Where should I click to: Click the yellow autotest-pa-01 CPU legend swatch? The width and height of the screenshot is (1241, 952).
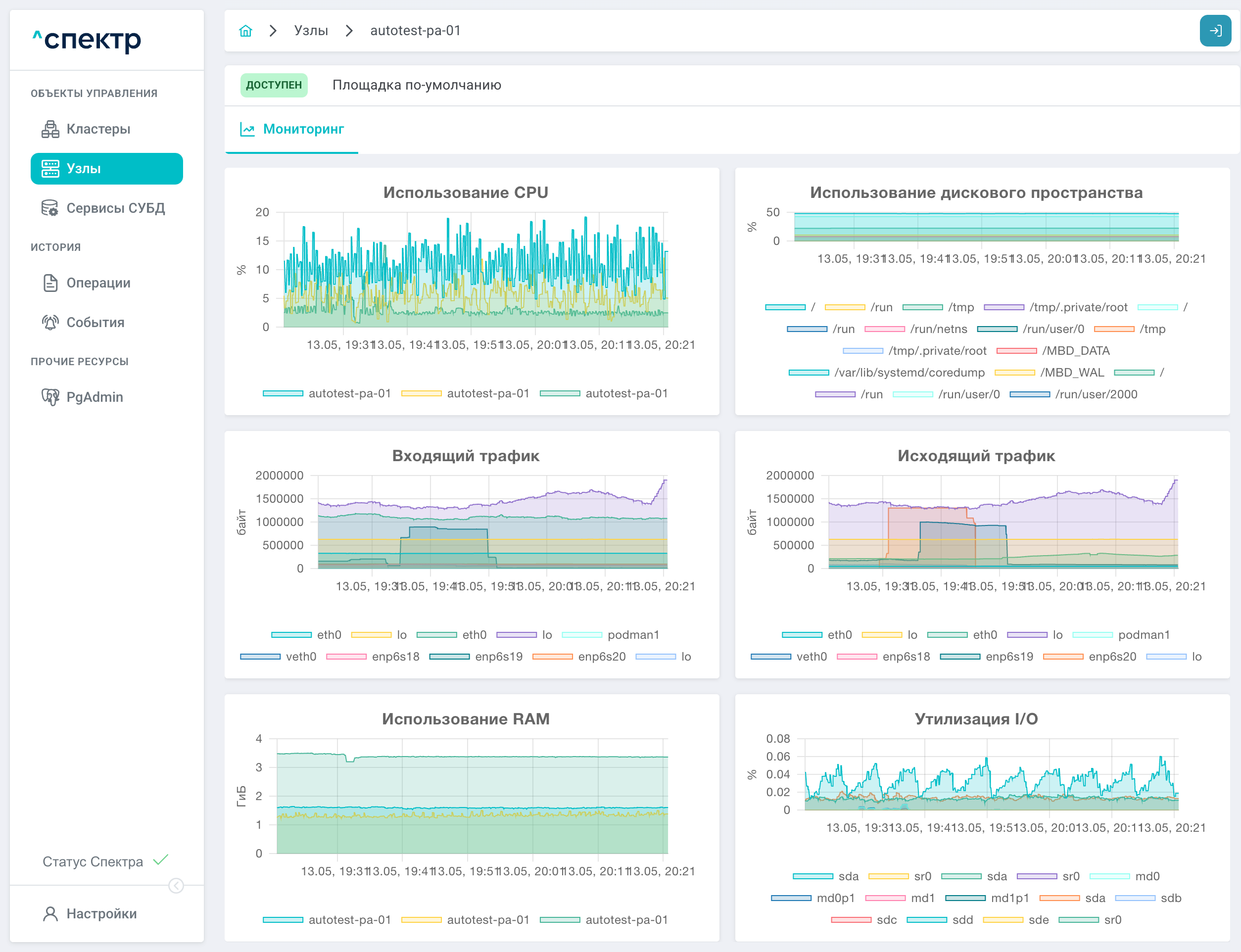421,393
